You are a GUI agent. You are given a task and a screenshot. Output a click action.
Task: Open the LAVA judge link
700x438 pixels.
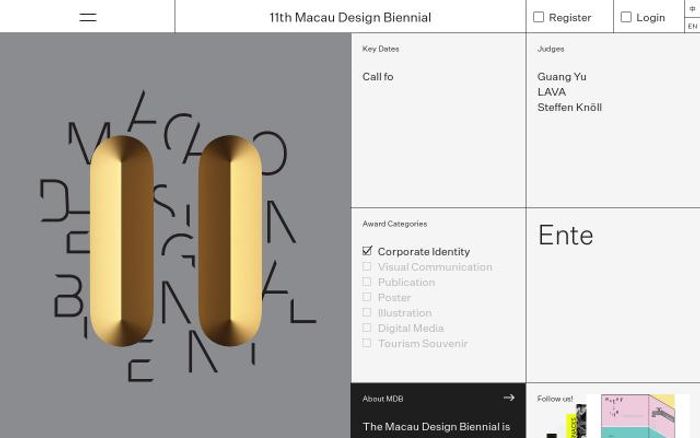click(551, 92)
